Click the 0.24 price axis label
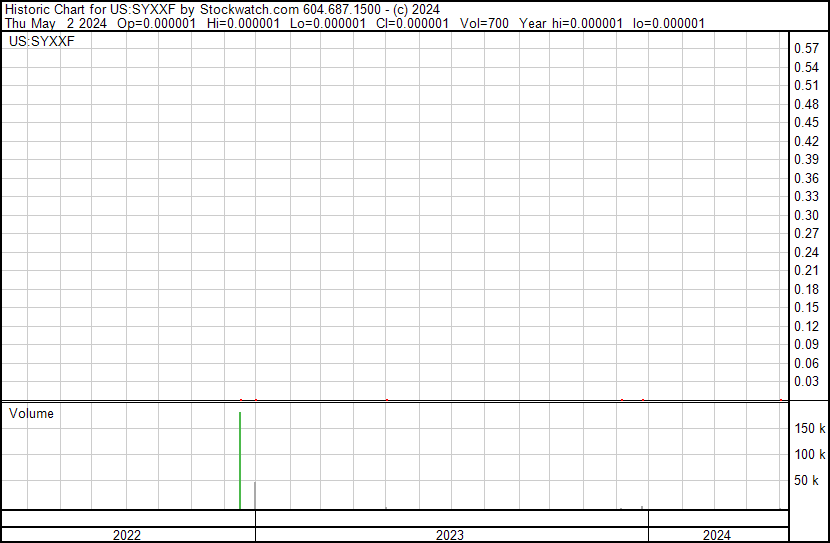This screenshot has width=830, height=543. 807,252
